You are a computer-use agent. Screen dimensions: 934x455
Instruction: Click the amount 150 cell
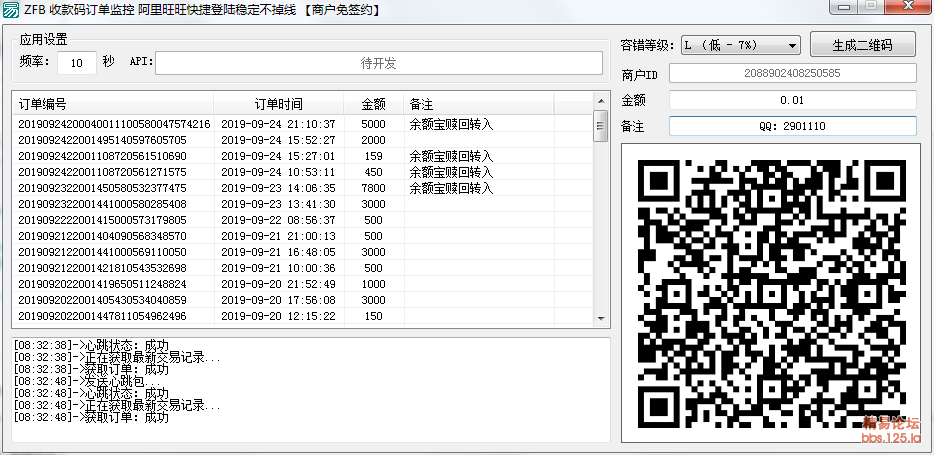point(373,316)
